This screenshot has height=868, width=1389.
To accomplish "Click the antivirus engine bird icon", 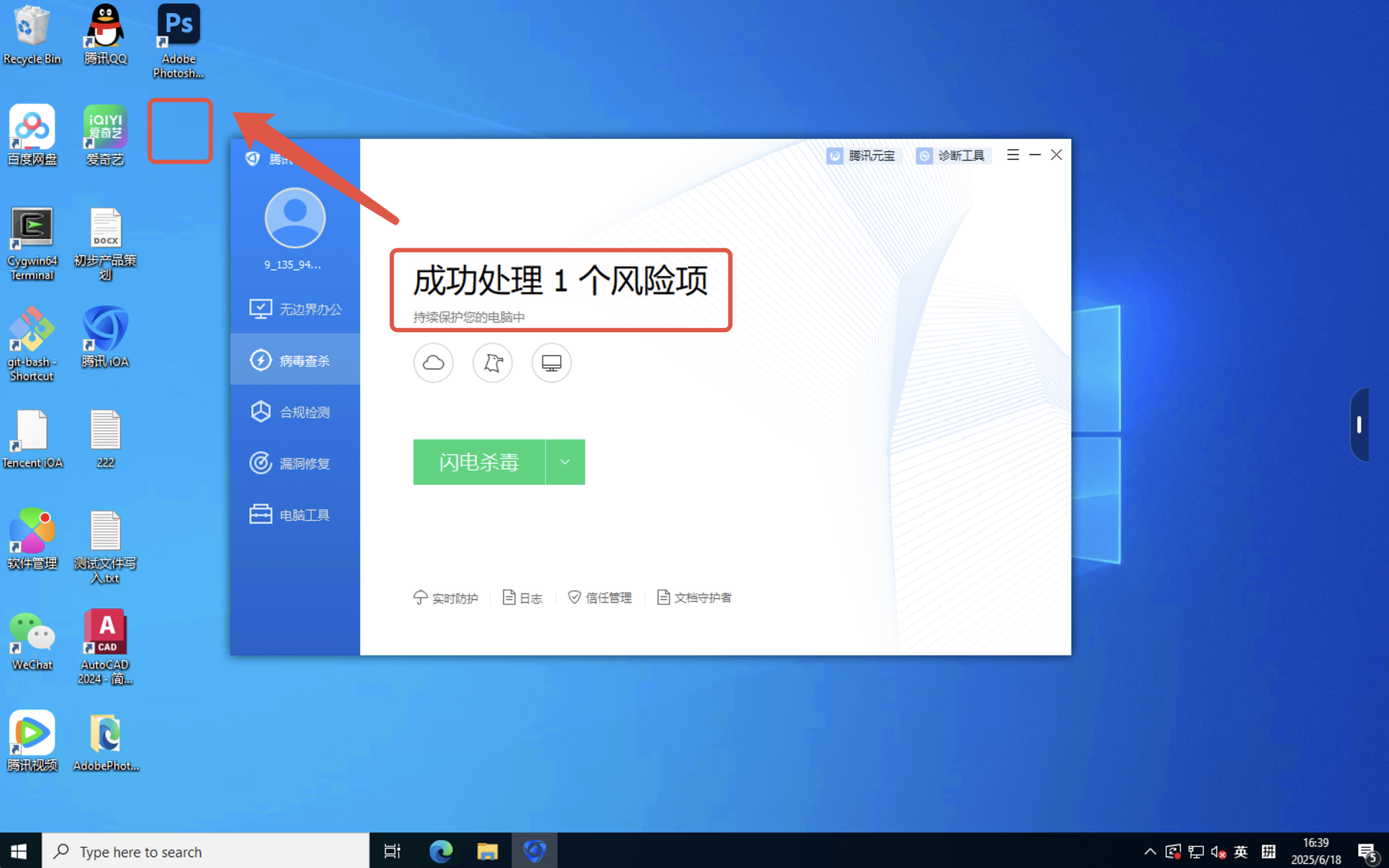I will point(492,363).
